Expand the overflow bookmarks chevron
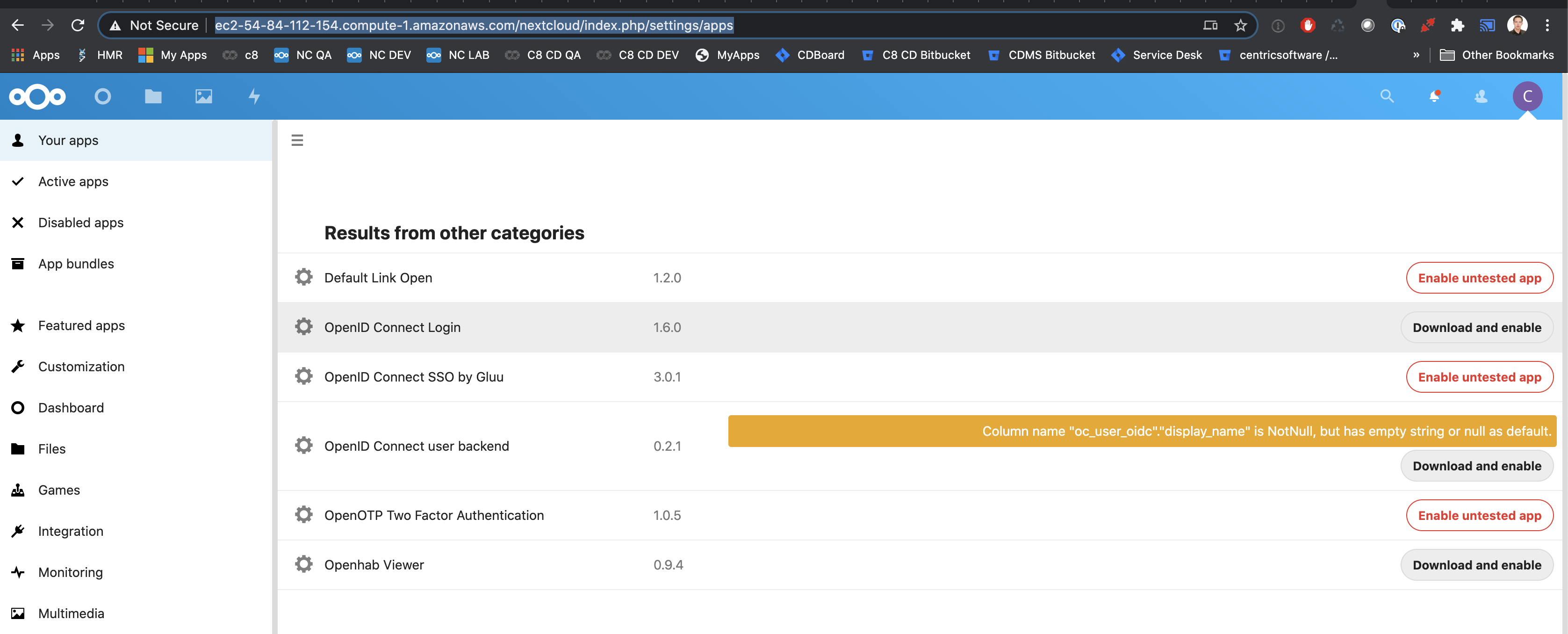This screenshot has width=1568, height=634. [x=1417, y=55]
